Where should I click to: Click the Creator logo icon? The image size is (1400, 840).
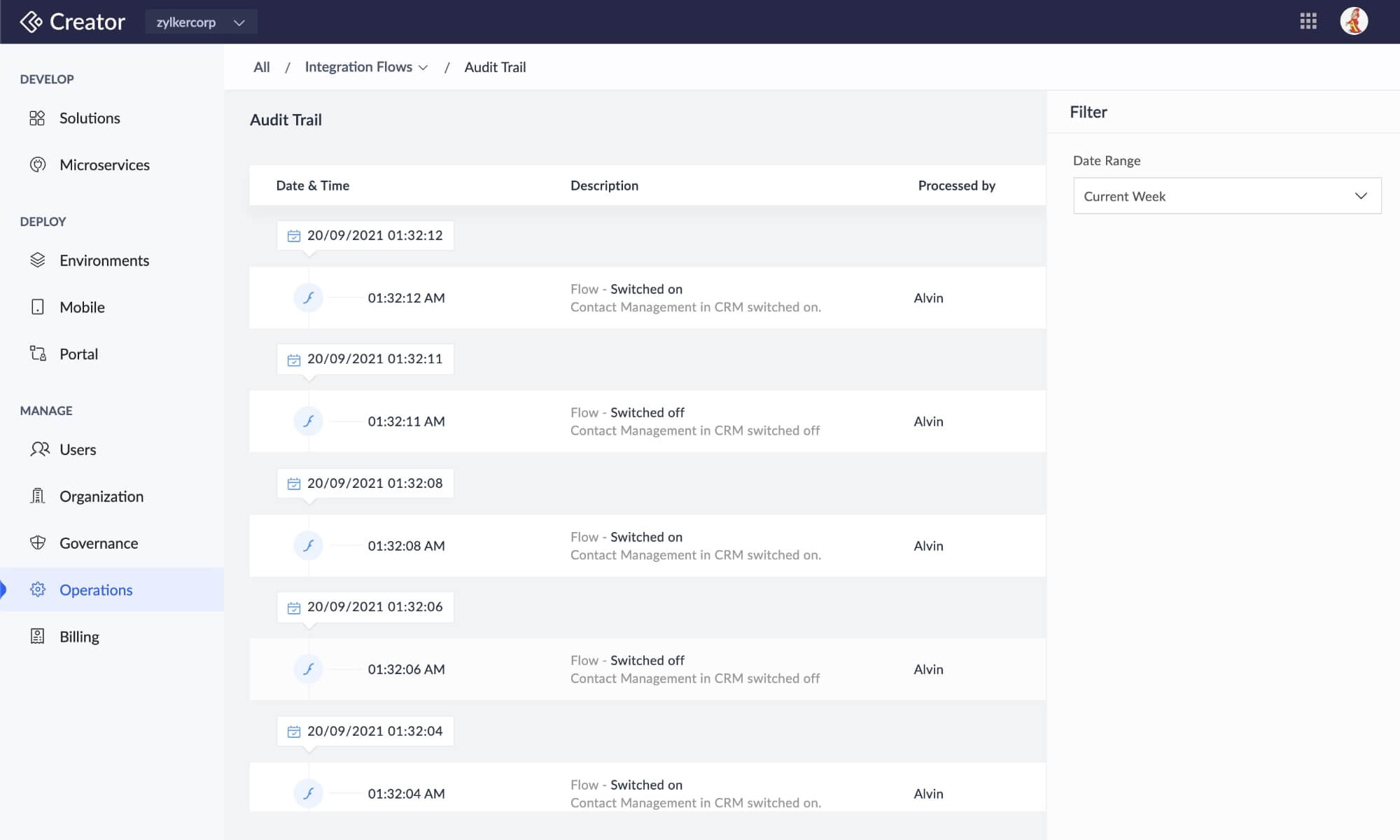tap(31, 22)
